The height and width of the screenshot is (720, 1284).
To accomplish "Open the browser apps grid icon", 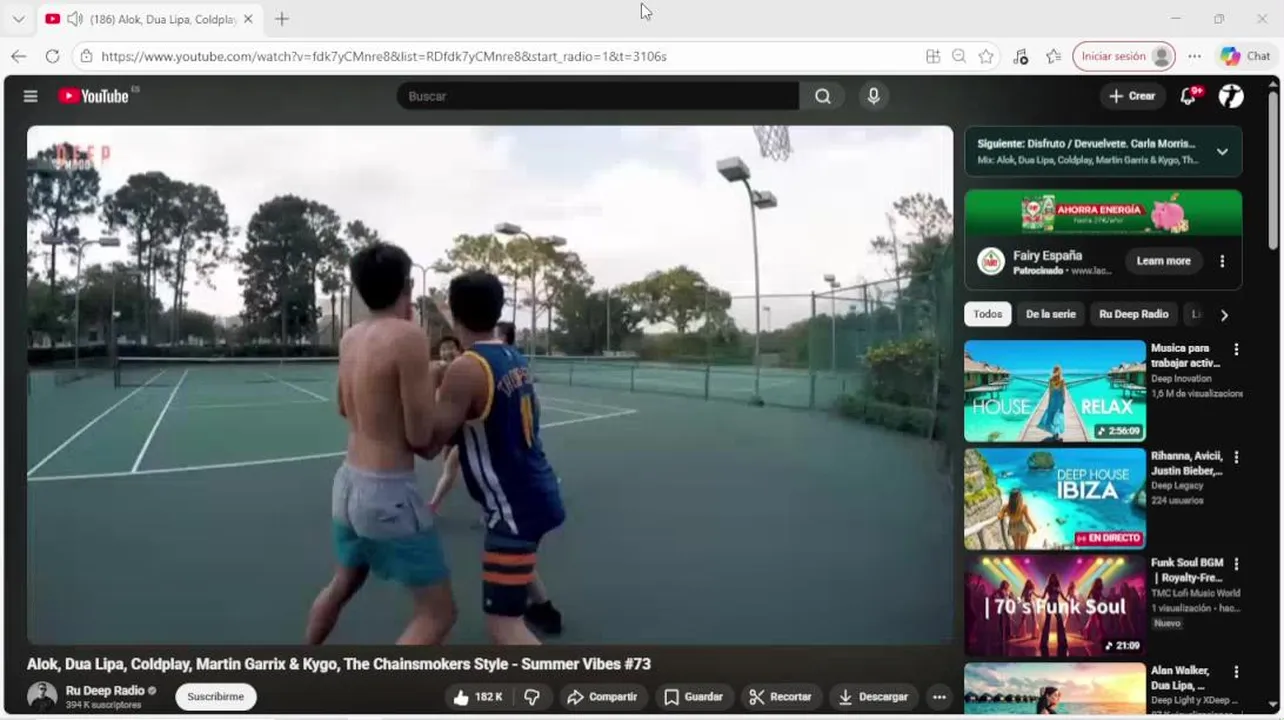I will [933, 56].
